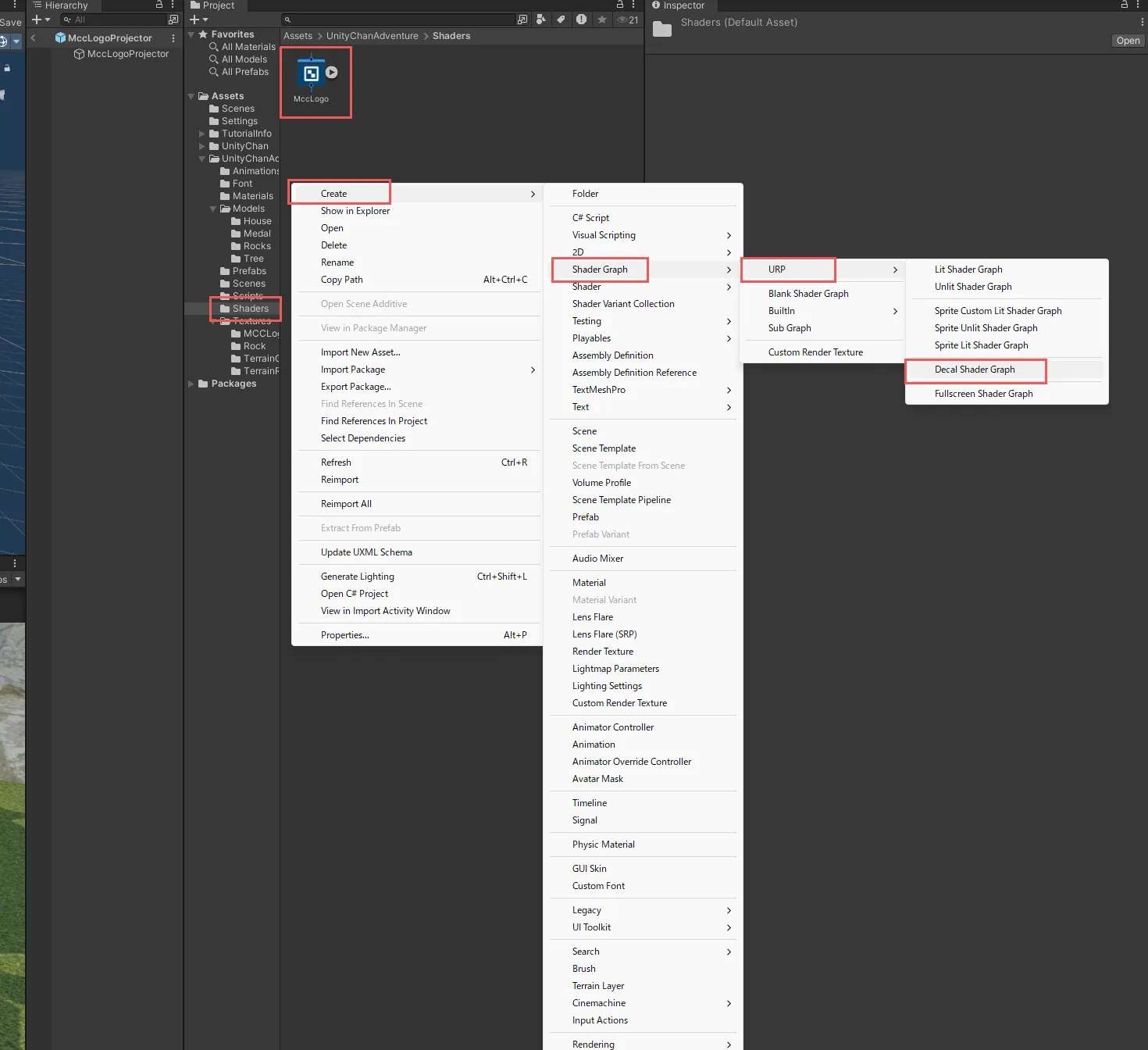Click the favorites star icon in Project toolbar

[x=601, y=20]
